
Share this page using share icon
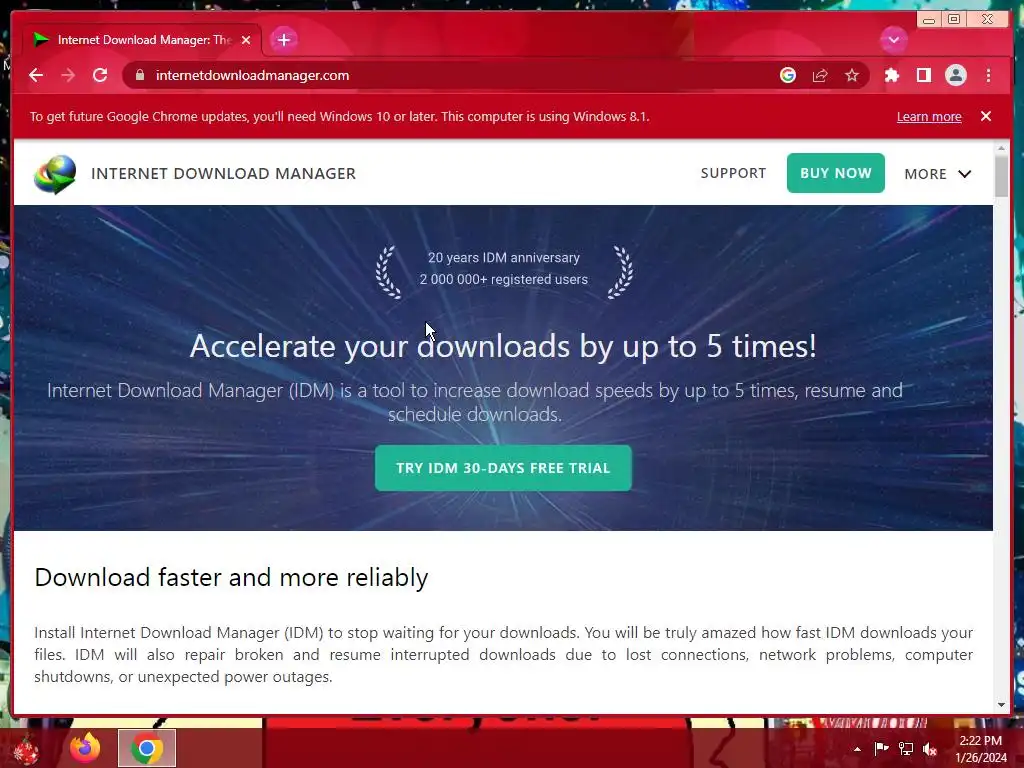[x=820, y=75]
